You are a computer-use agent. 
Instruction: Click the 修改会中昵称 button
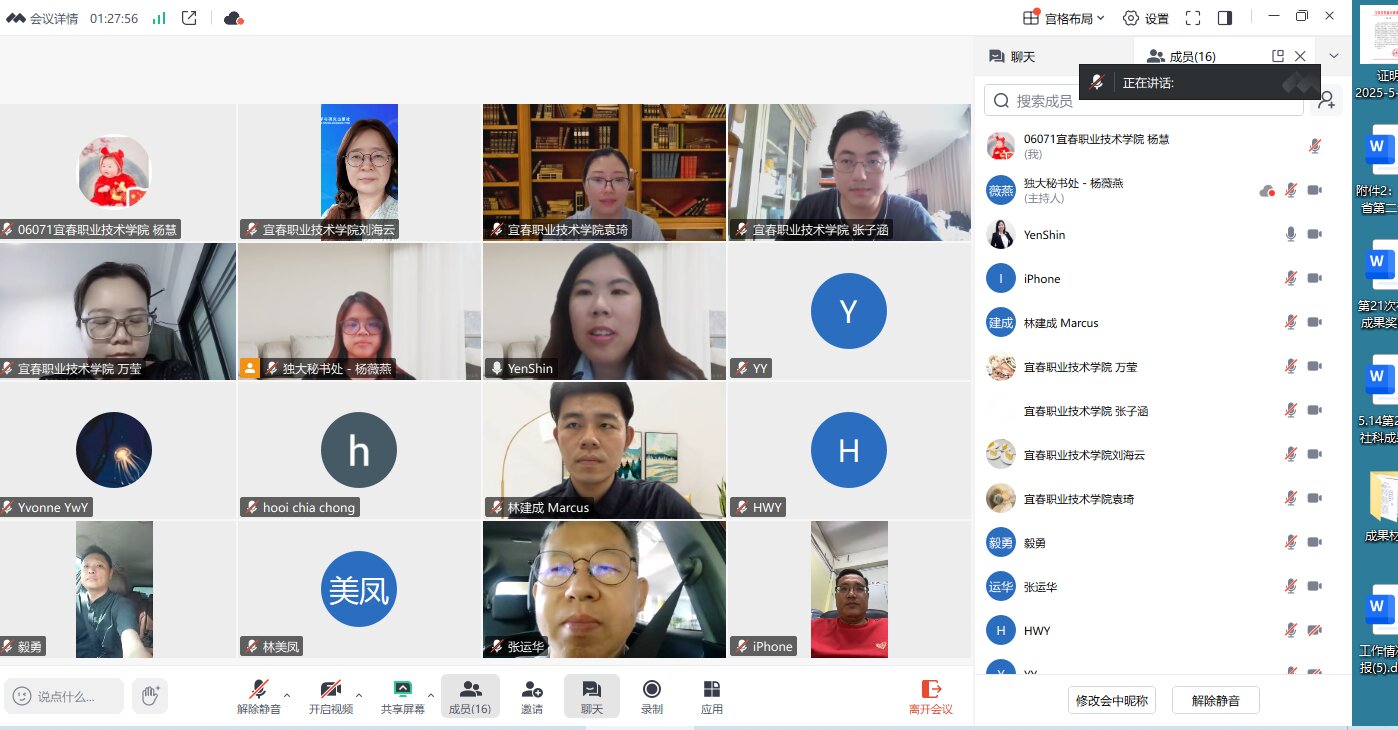click(1112, 701)
